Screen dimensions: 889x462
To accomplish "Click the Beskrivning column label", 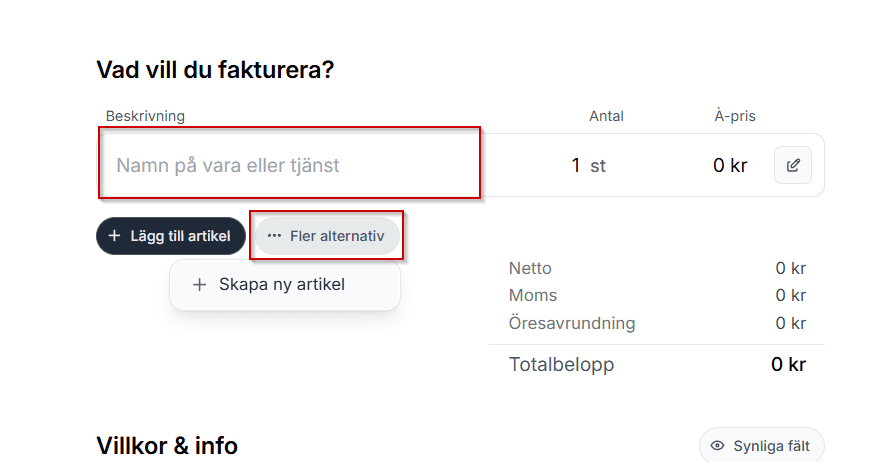I will click(x=145, y=116).
